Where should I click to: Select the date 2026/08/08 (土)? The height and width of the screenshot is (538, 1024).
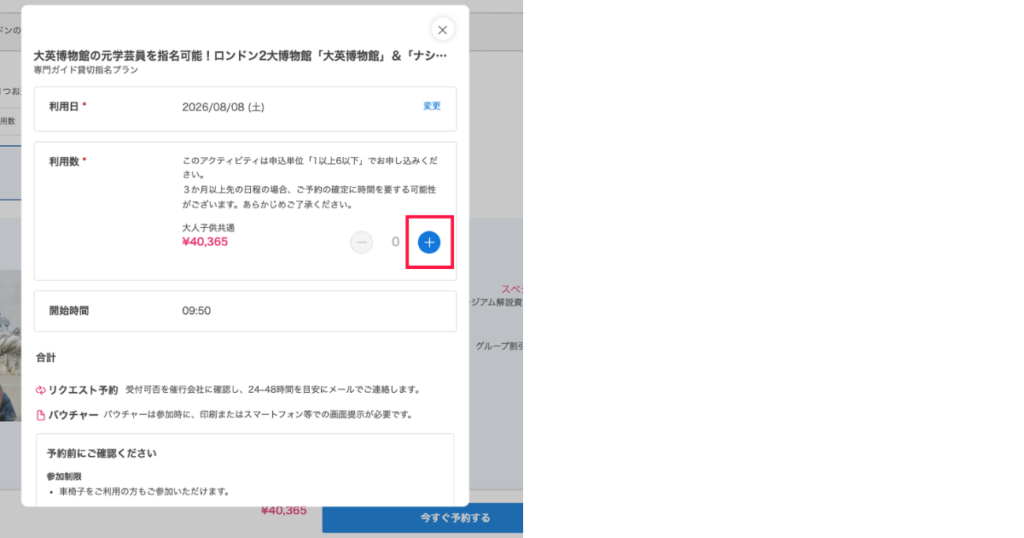click(x=223, y=107)
